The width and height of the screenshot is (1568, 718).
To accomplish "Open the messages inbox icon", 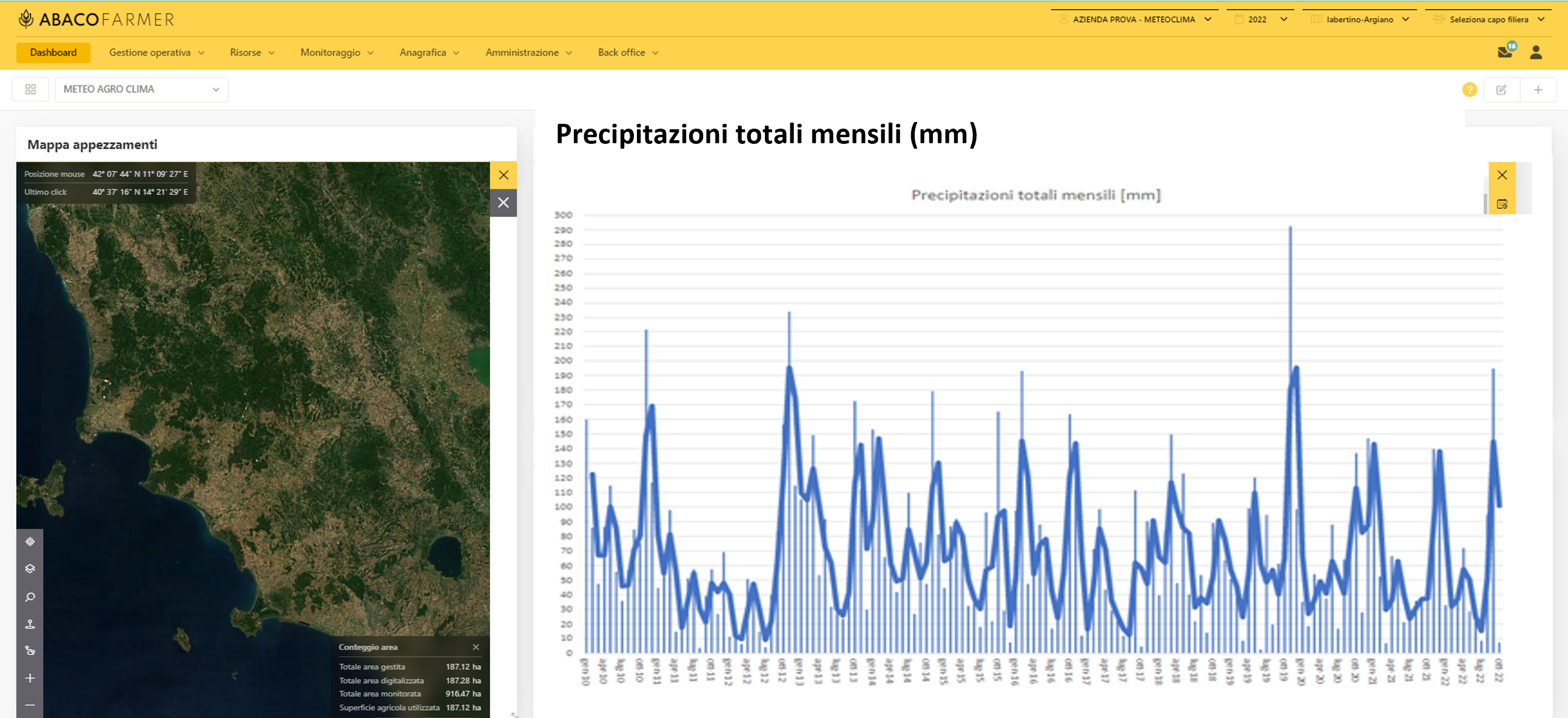I will click(x=1505, y=52).
